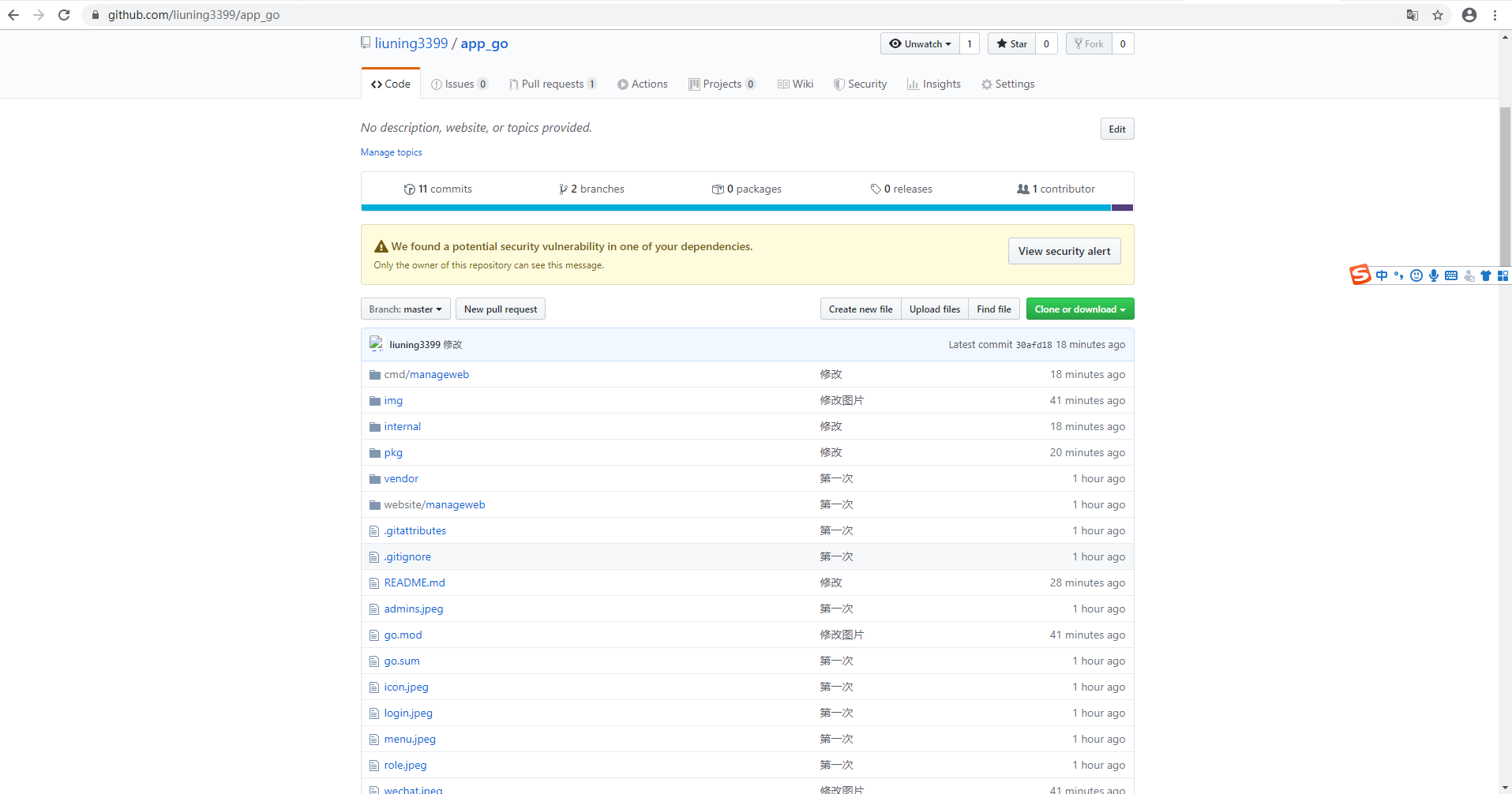Open the internal folder link
Viewport: 1512px width, 794px height.
tap(403, 427)
